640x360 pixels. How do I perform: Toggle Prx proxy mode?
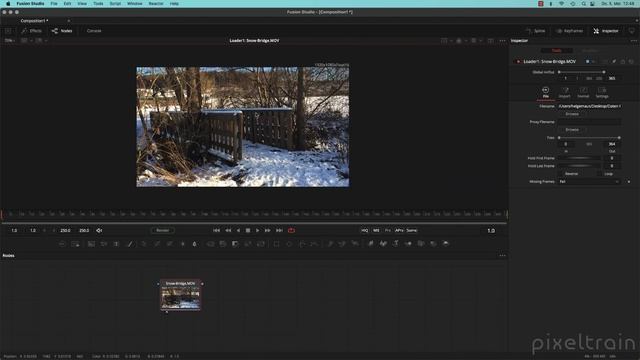tap(388, 231)
